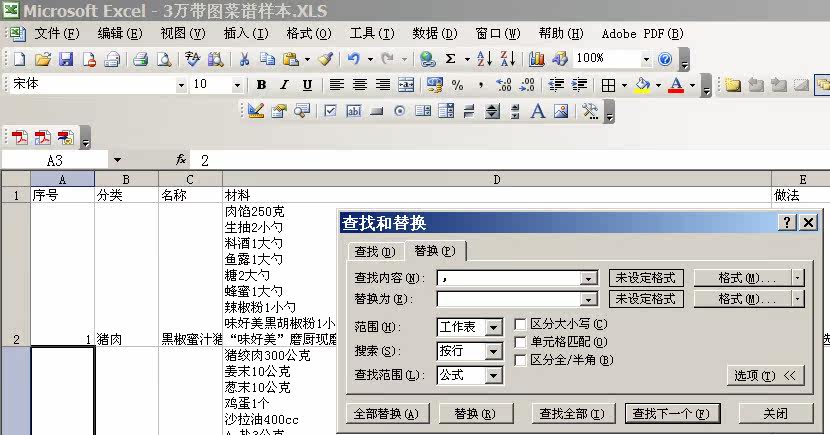Apply the red font color
The width and height of the screenshot is (830, 435).
pos(676,85)
